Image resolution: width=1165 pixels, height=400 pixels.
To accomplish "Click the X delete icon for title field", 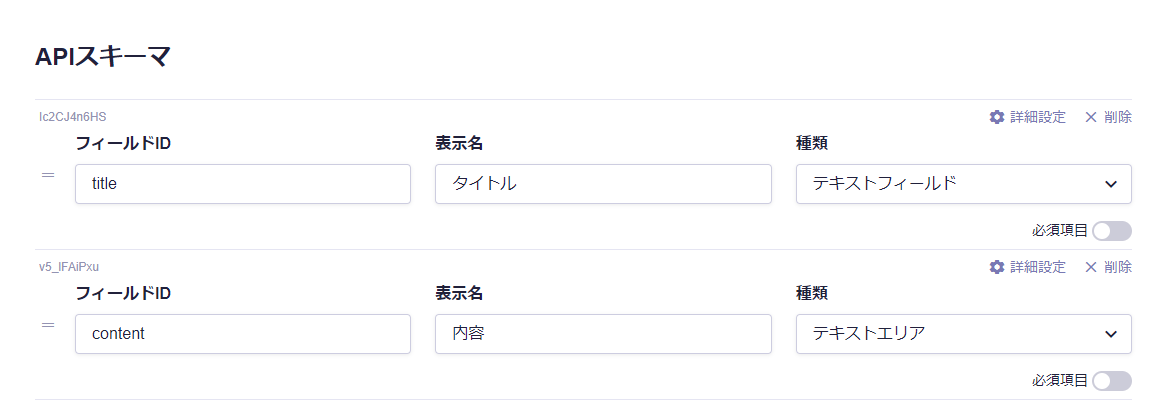I will click(x=1090, y=117).
